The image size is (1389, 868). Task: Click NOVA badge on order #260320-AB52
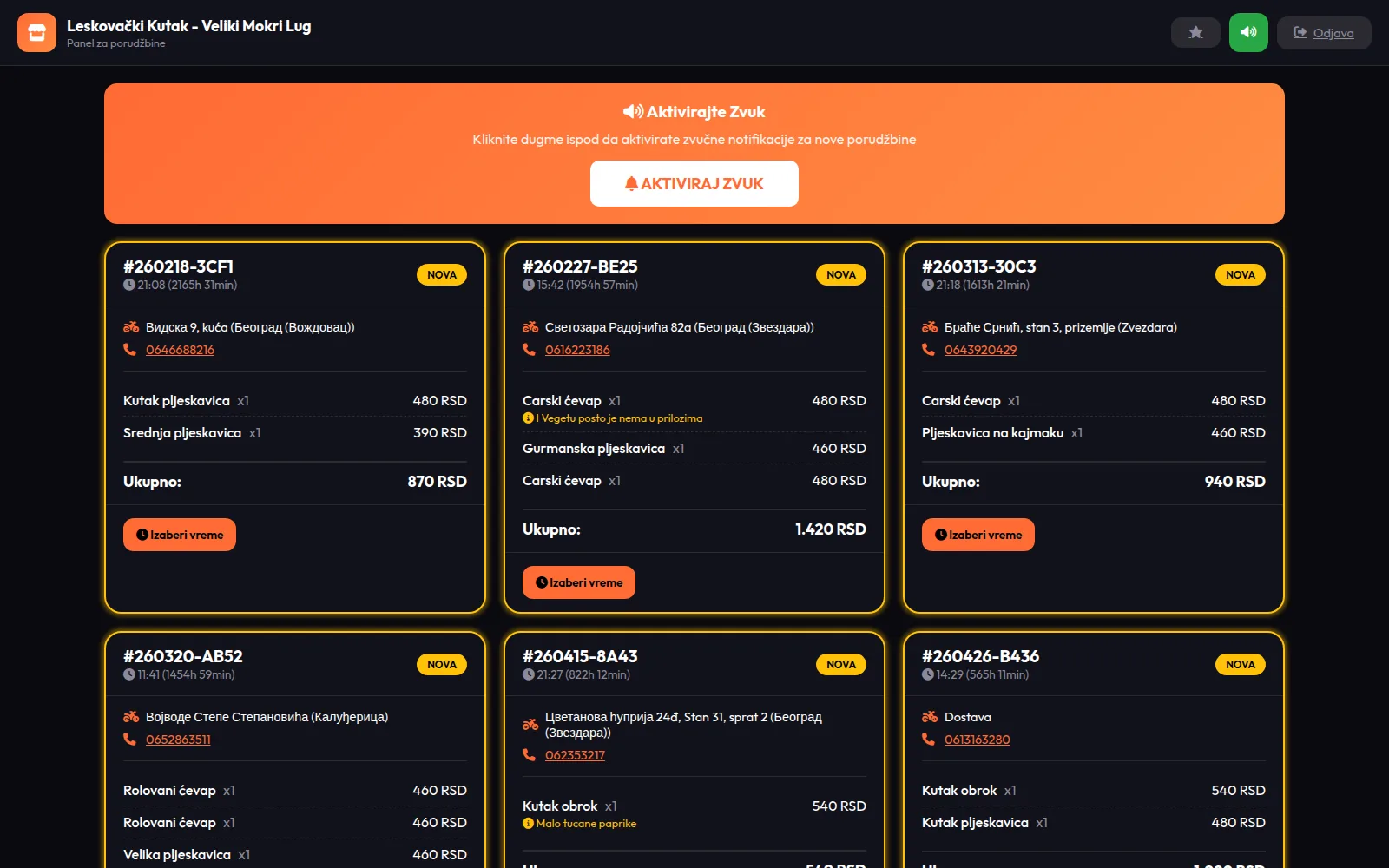(x=442, y=664)
